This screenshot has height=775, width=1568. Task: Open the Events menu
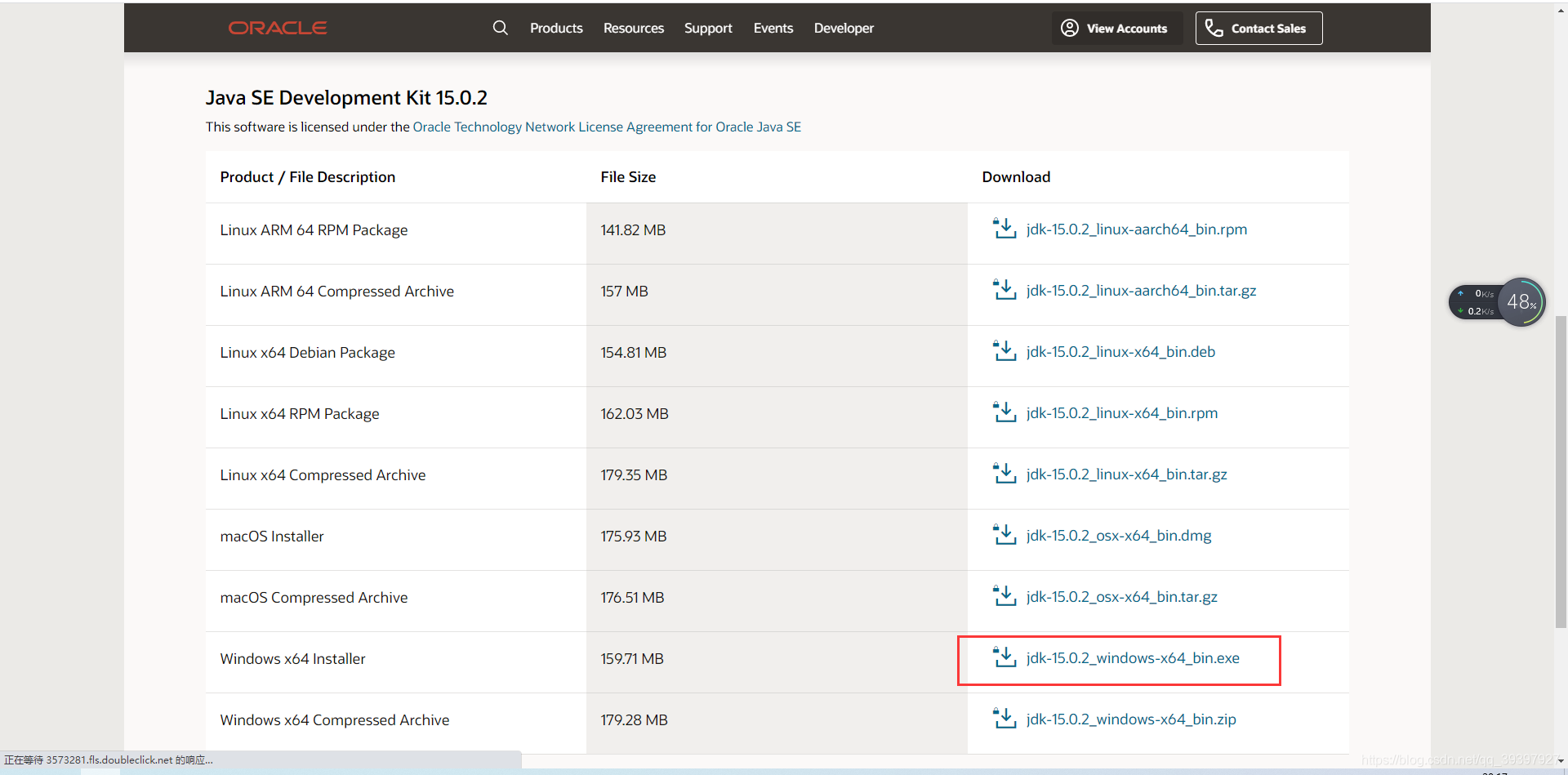tap(773, 28)
